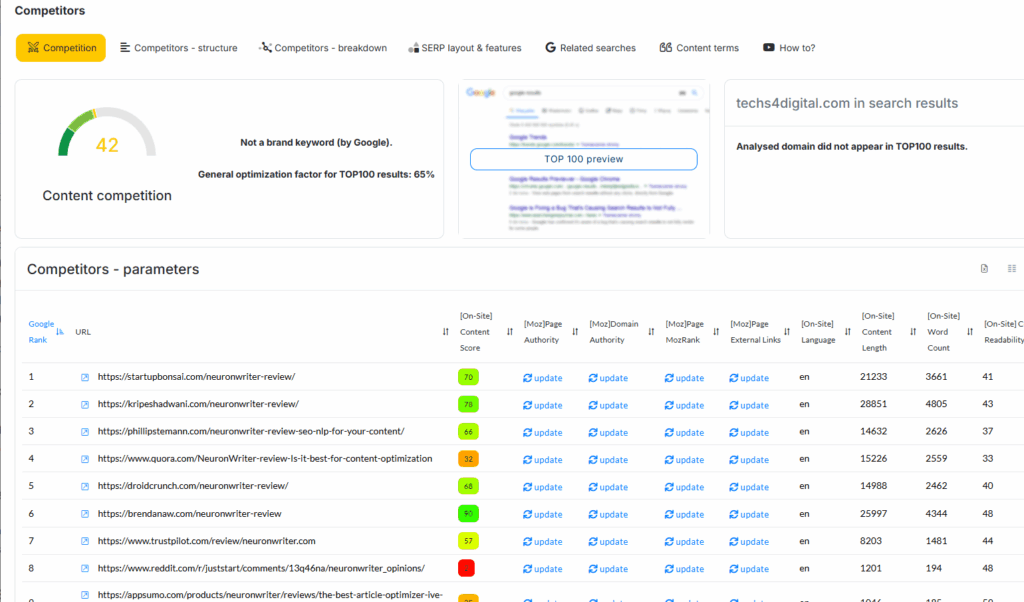
Task: Open external link icon for quora.com row
Action: pyautogui.click(x=85, y=459)
